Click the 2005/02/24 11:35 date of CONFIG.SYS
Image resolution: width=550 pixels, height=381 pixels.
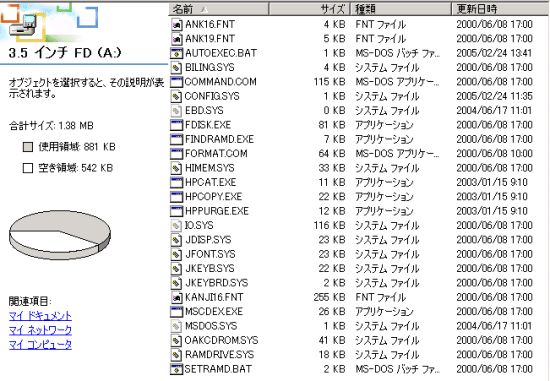click(494, 96)
